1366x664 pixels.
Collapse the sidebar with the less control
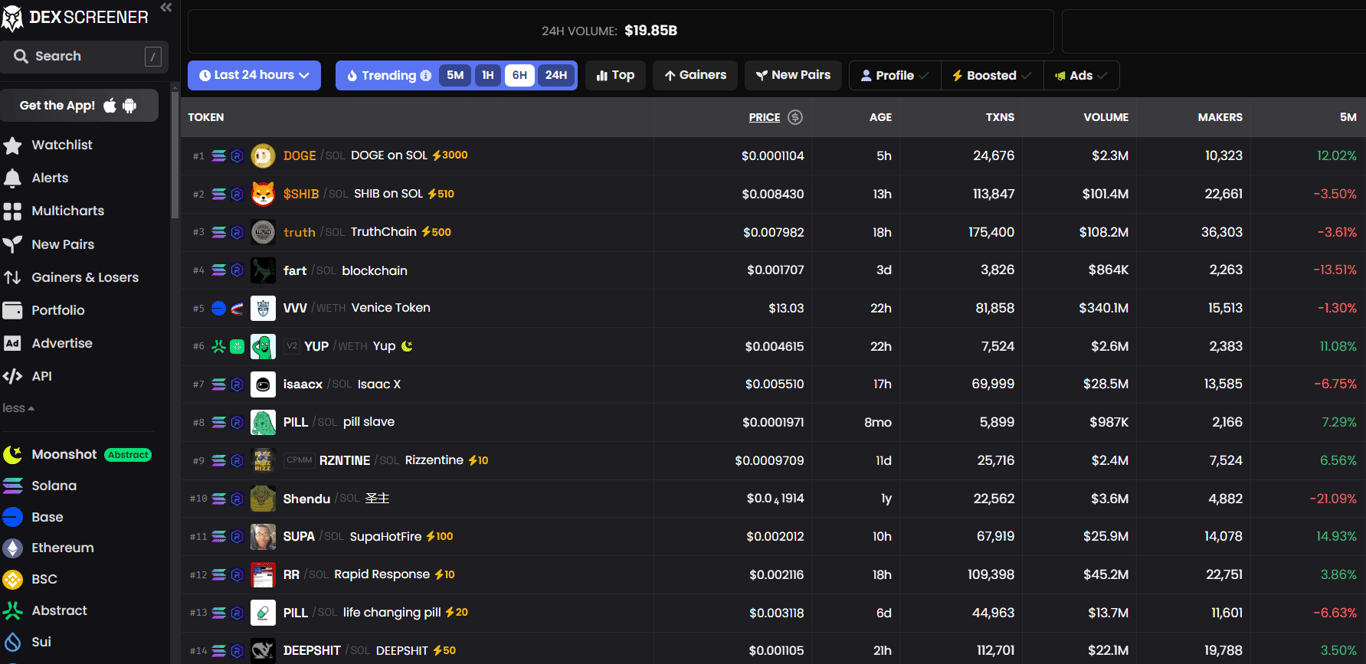point(27,407)
